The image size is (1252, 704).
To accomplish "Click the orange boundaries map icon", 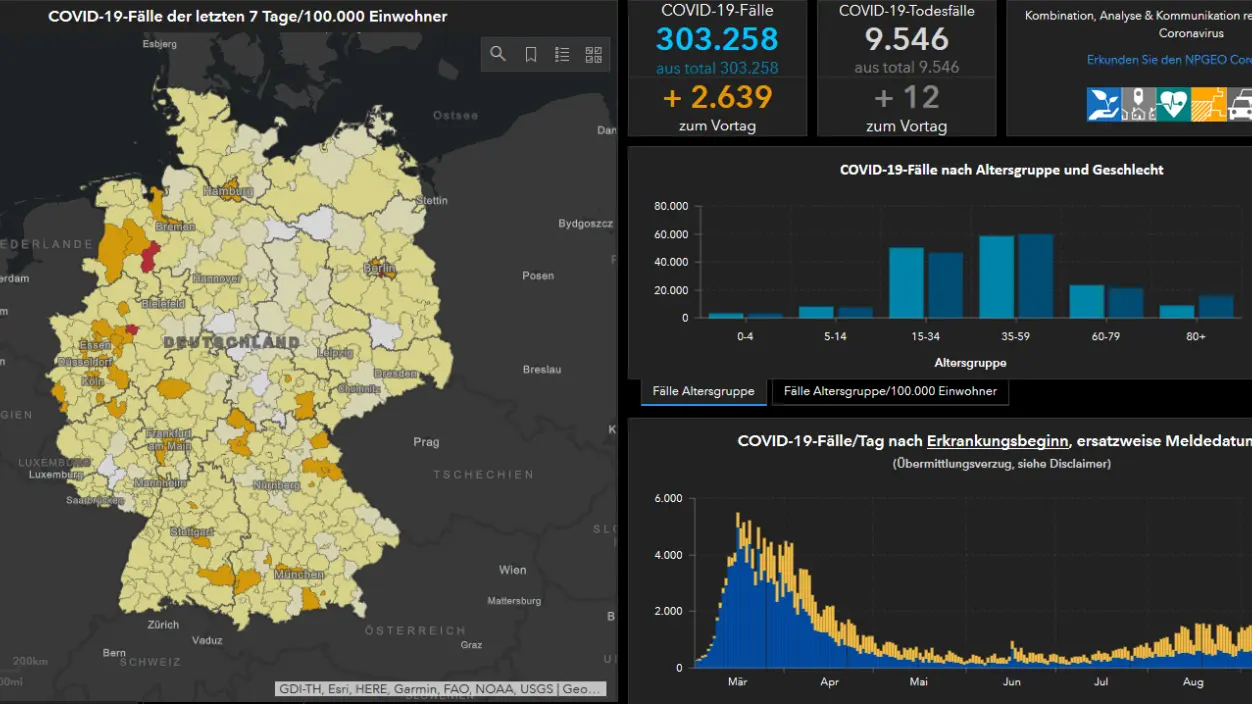I will [x=1208, y=104].
